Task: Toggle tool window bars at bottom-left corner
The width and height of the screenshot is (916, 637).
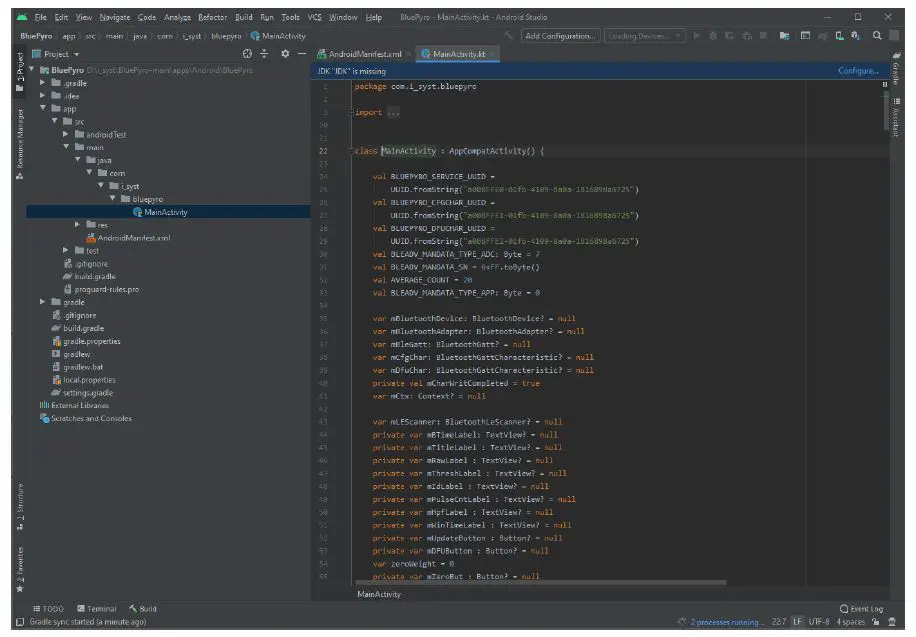Action: tap(20, 622)
